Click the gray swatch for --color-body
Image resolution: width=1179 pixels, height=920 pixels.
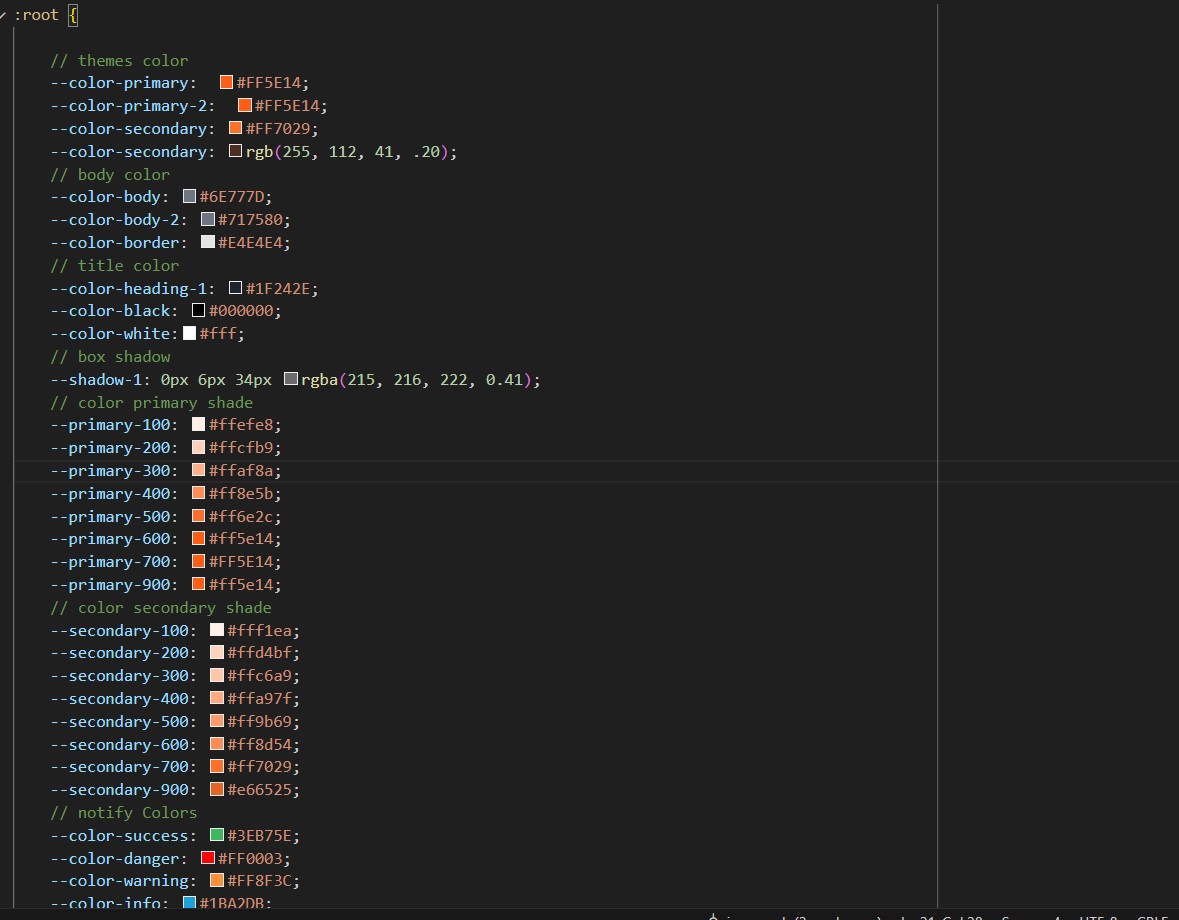click(x=188, y=196)
